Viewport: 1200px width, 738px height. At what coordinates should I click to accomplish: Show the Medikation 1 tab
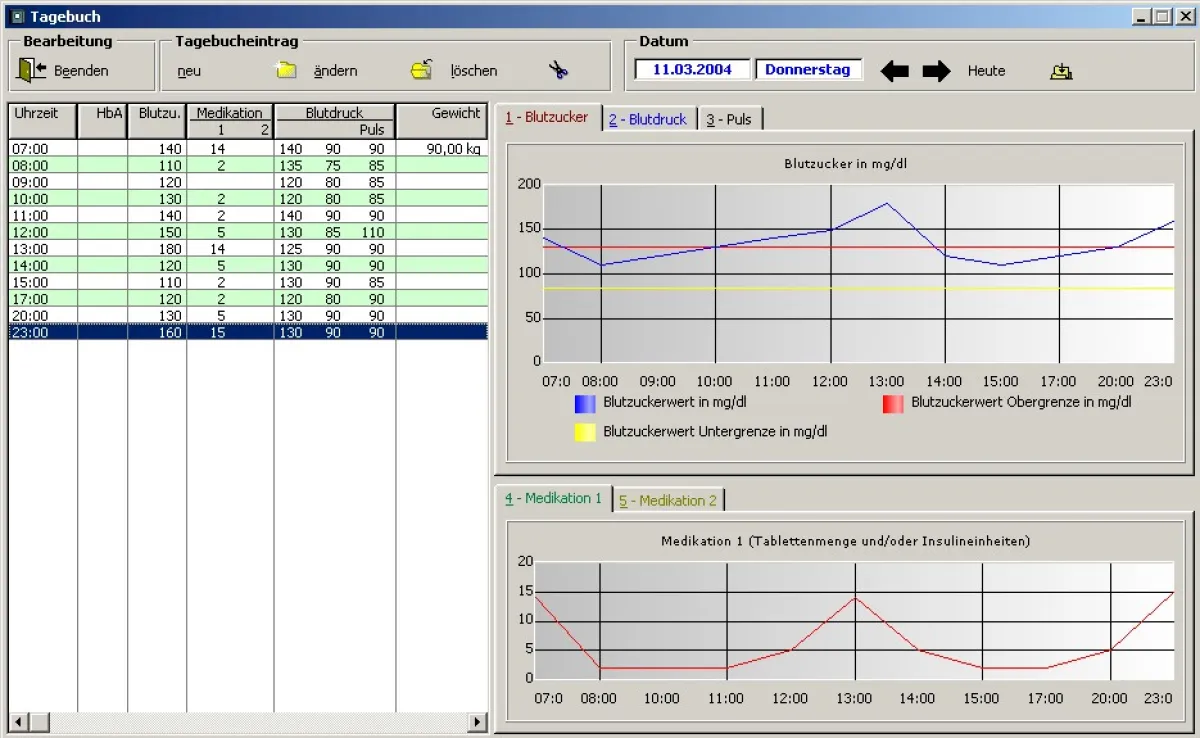pyautogui.click(x=553, y=498)
